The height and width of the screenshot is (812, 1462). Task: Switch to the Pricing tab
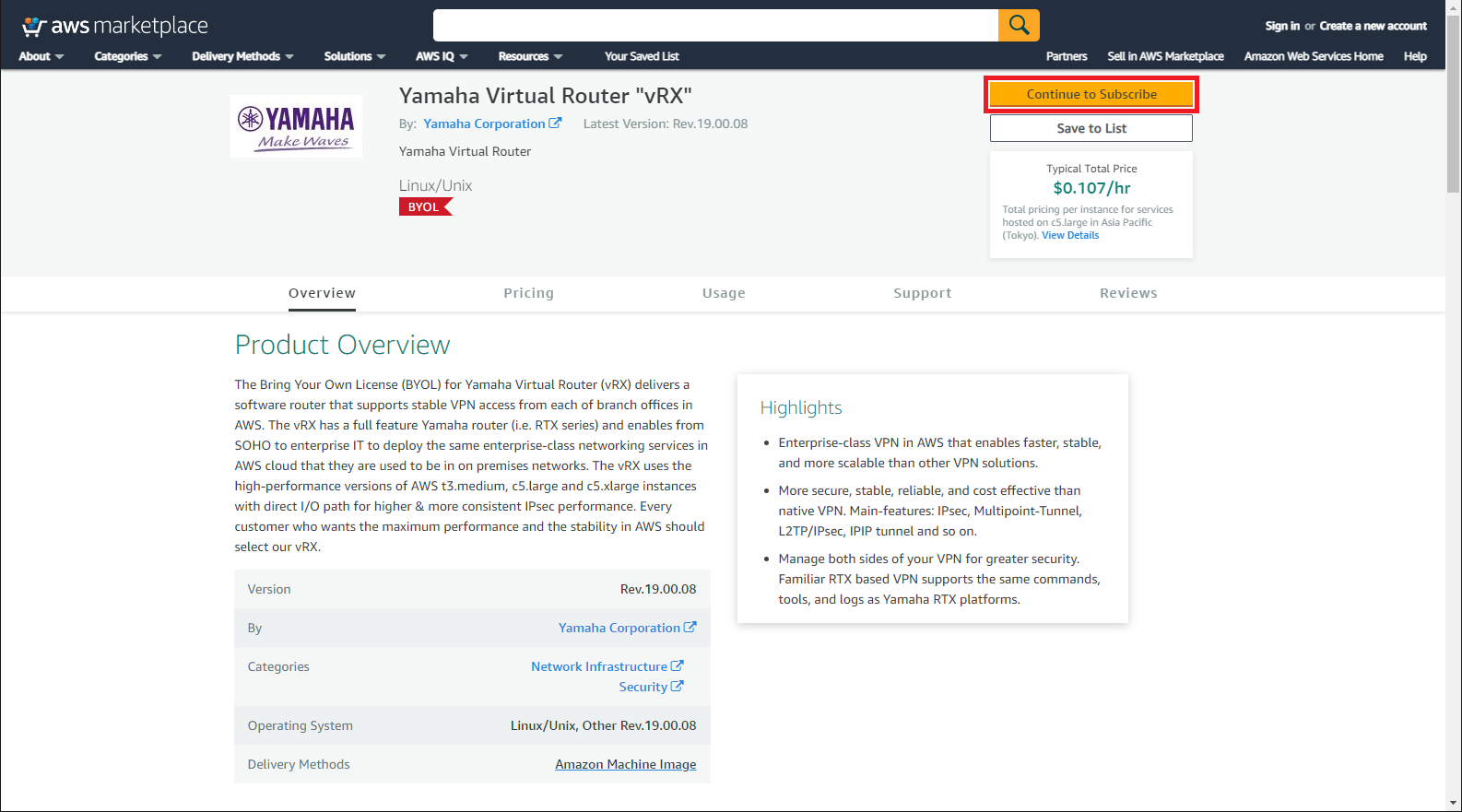pyautogui.click(x=528, y=293)
